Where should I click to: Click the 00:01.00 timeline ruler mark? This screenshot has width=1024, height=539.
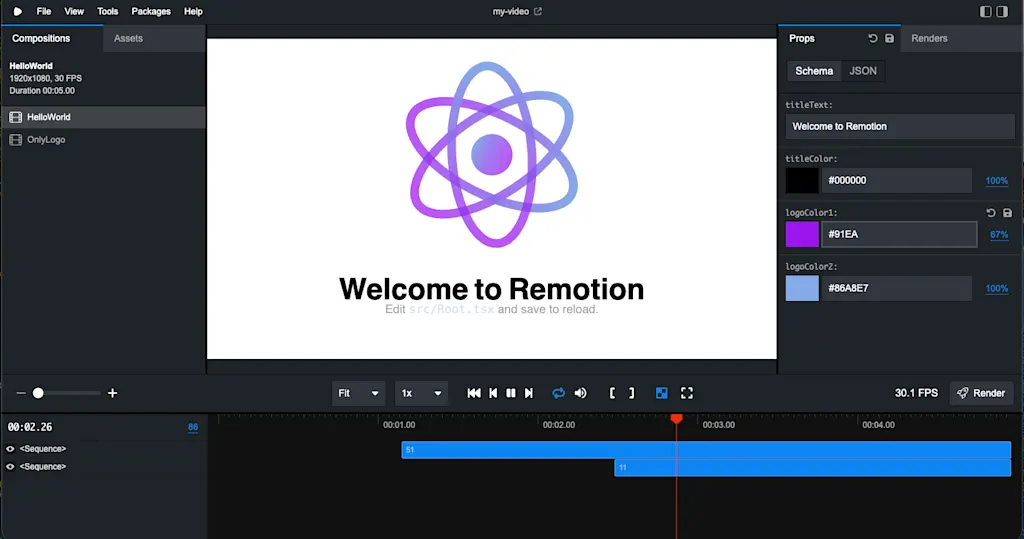[x=399, y=425]
